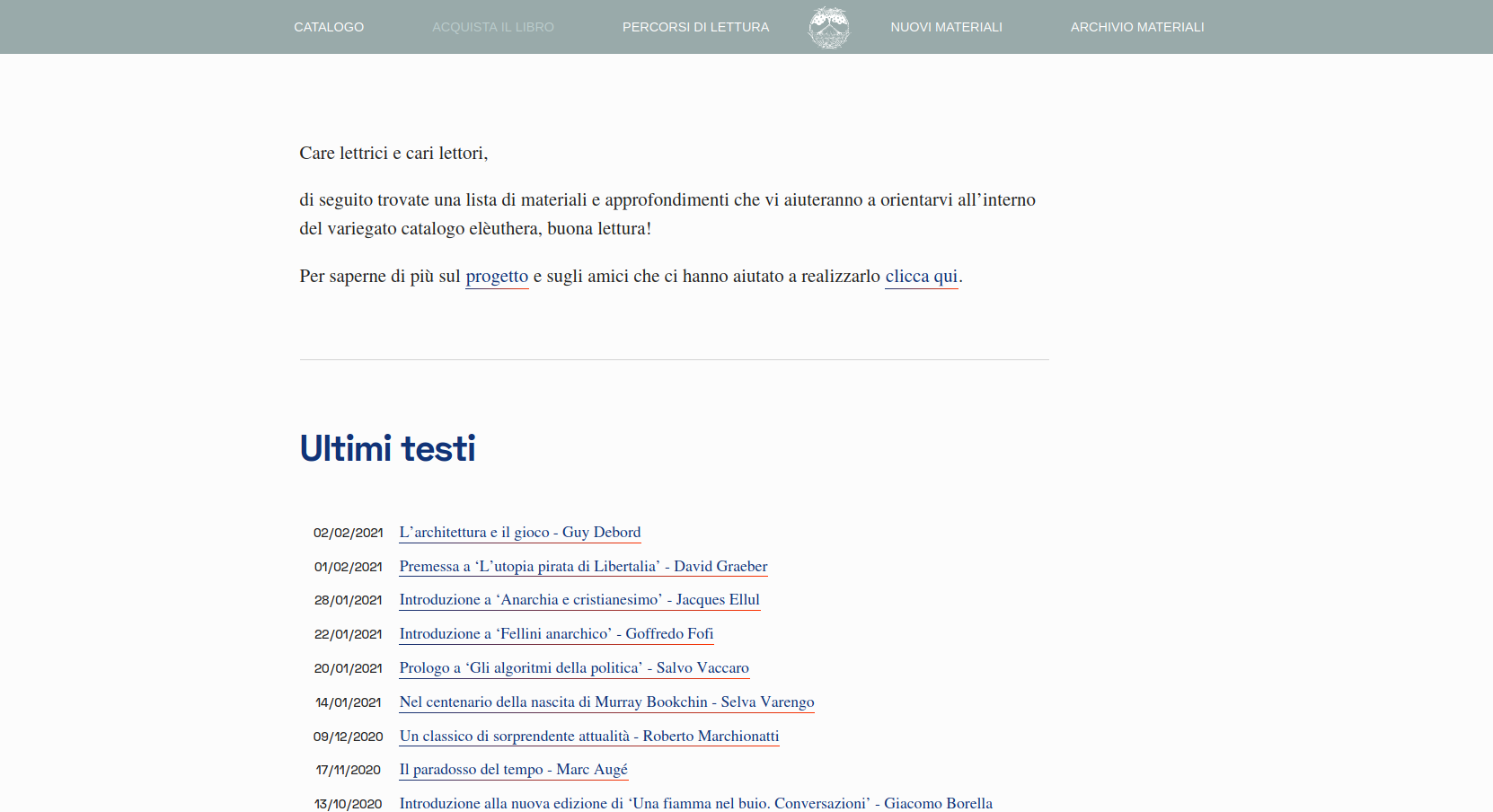Open the Catalogo menu item
1493x812 pixels.
[x=329, y=27]
